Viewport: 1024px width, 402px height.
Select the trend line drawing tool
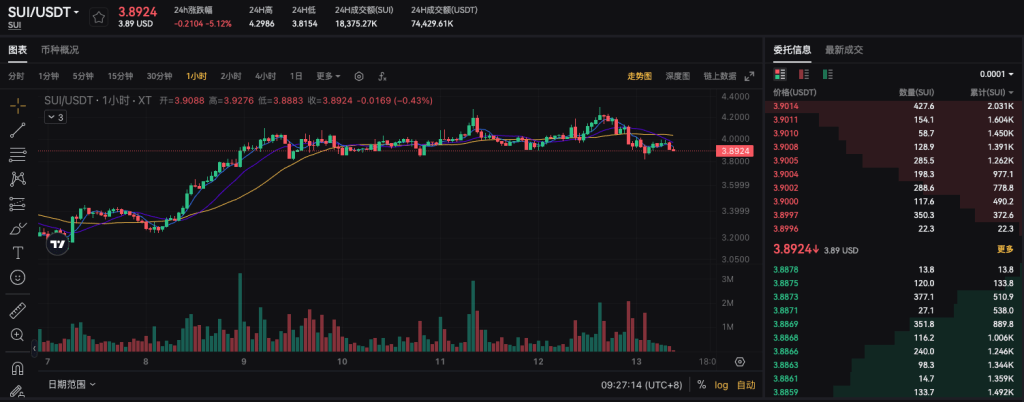[18, 129]
